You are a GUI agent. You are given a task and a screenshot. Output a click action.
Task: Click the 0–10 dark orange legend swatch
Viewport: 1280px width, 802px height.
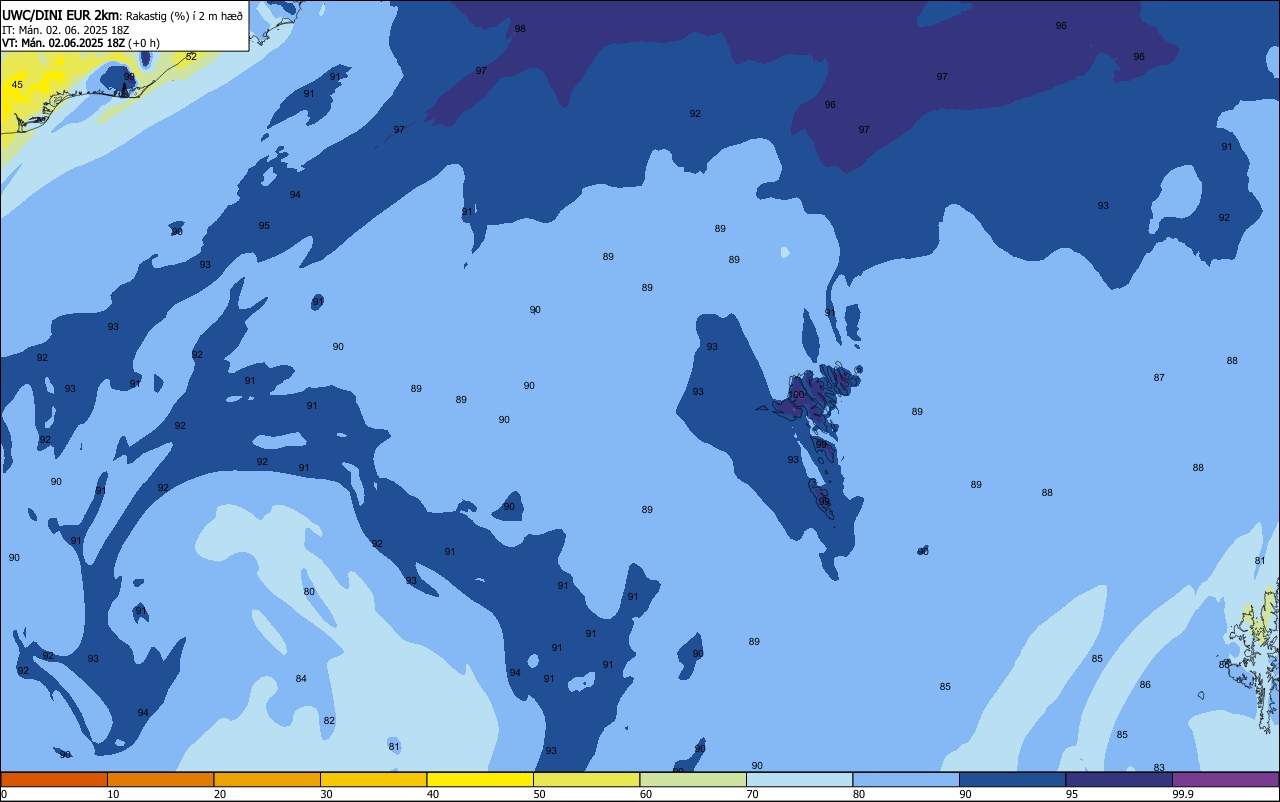pyautogui.click(x=54, y=779)
